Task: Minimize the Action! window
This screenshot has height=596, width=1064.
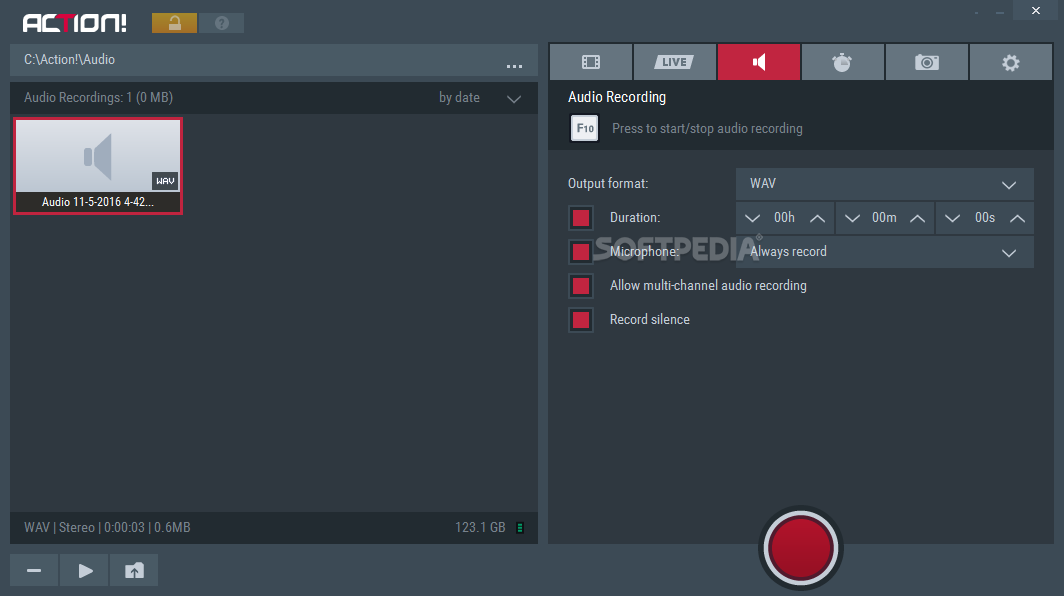Action: [1000, 12]
